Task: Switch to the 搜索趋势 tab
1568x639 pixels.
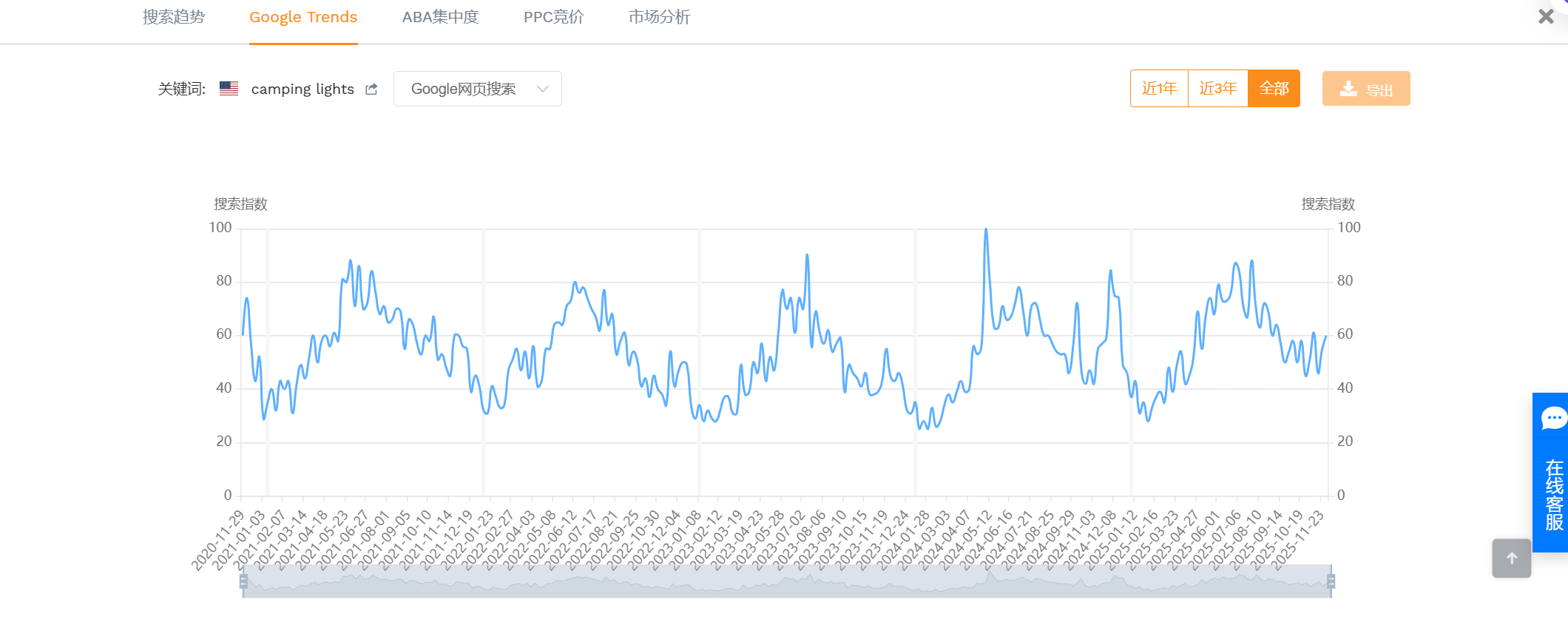Action: pyautogui.click(x=174, y=17)
